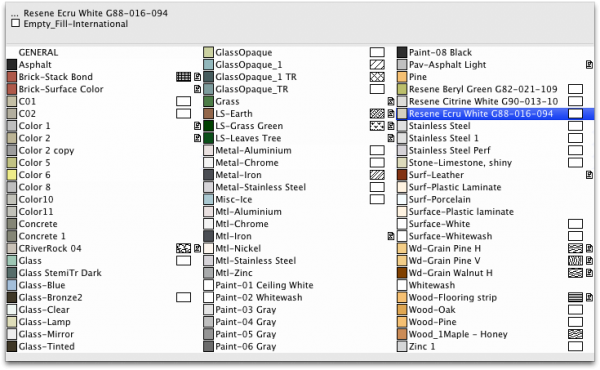Select Color 2 copy entry
This screenshot has width=600, height=370.
(x=46, y=150)
